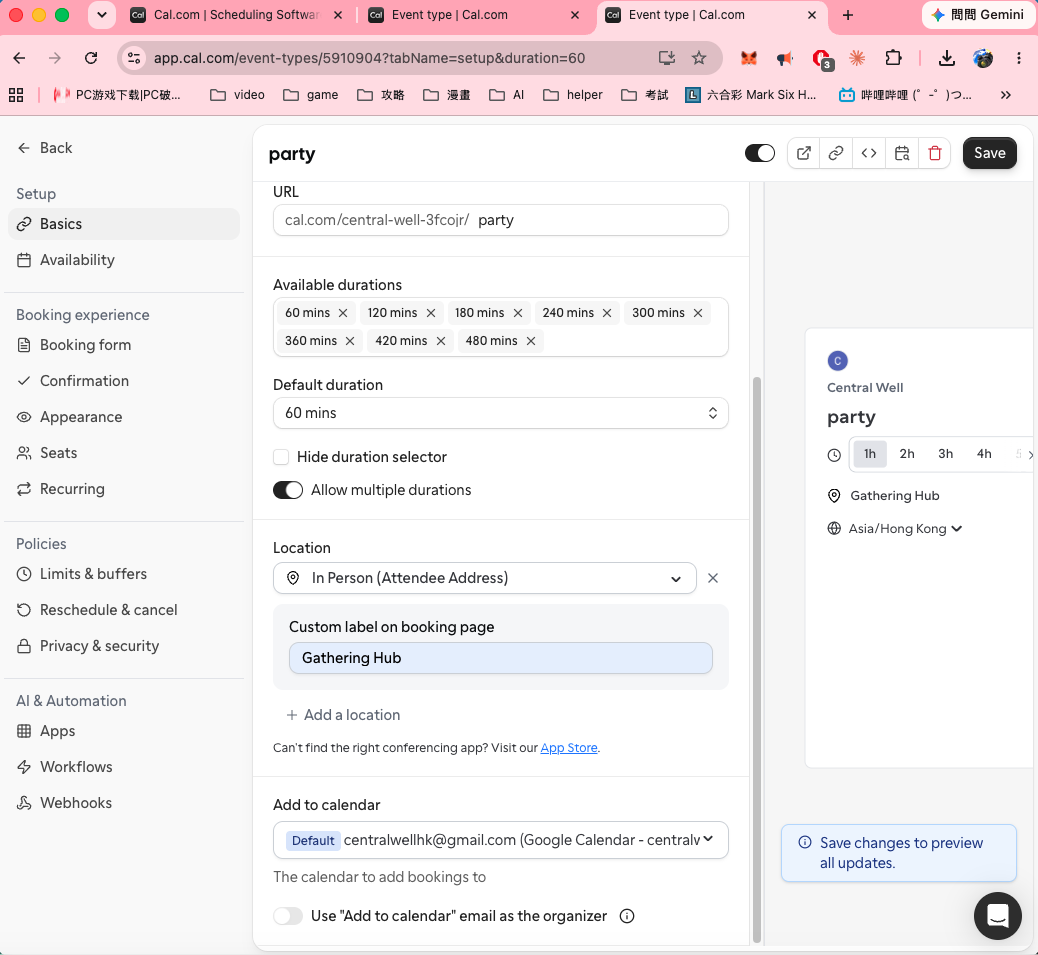Check Hide duration selector
Screen dimensions: 1038x955
point(281,457)
